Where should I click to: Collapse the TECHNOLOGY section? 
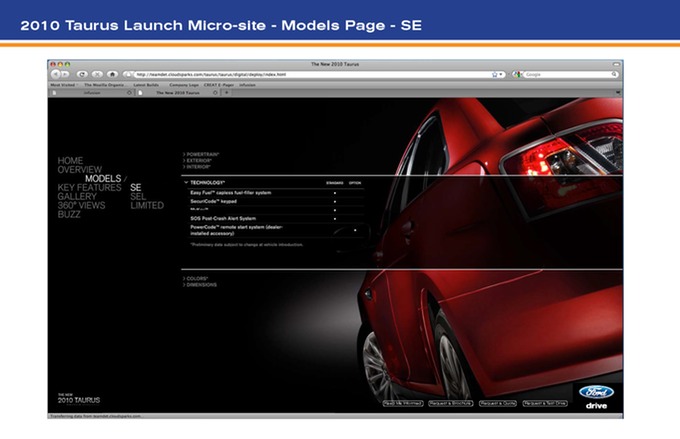tap(205, 183)
